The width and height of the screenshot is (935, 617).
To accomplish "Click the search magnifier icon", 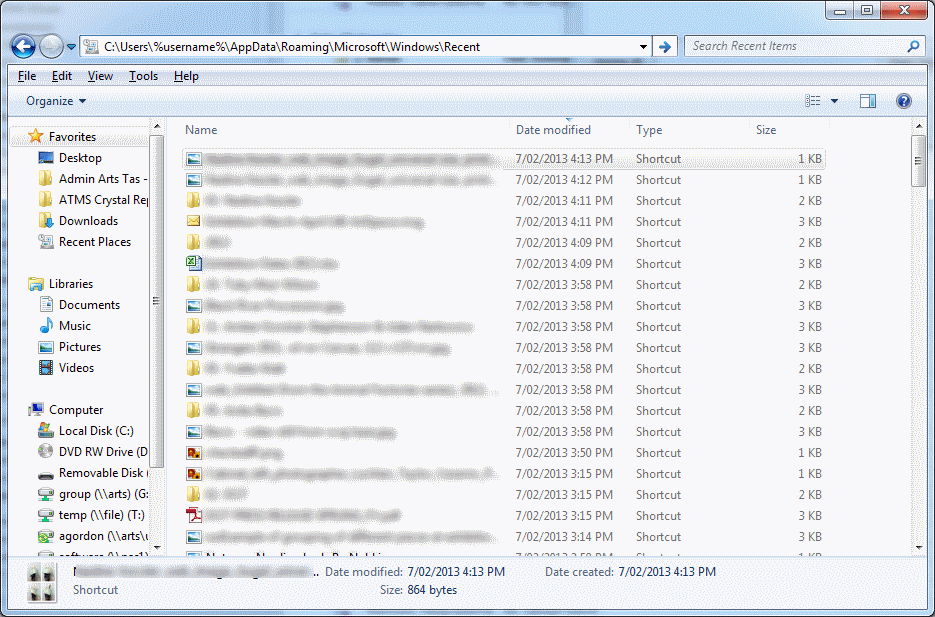I will pos(912,46).
